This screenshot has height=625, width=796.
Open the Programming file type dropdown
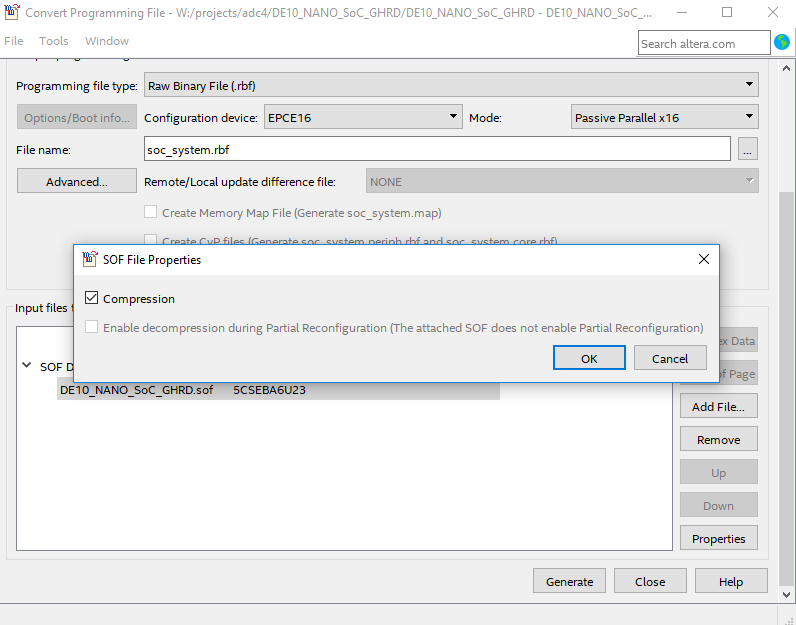coord(451,85)
